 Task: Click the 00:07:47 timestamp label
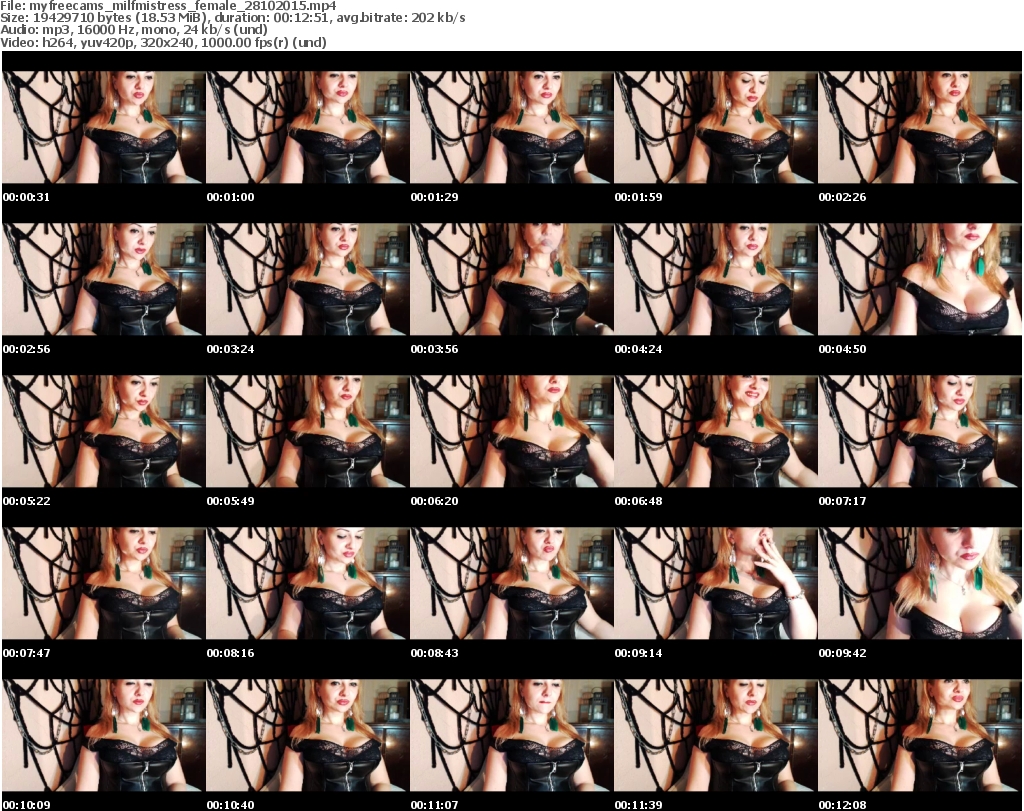point(26,653)
